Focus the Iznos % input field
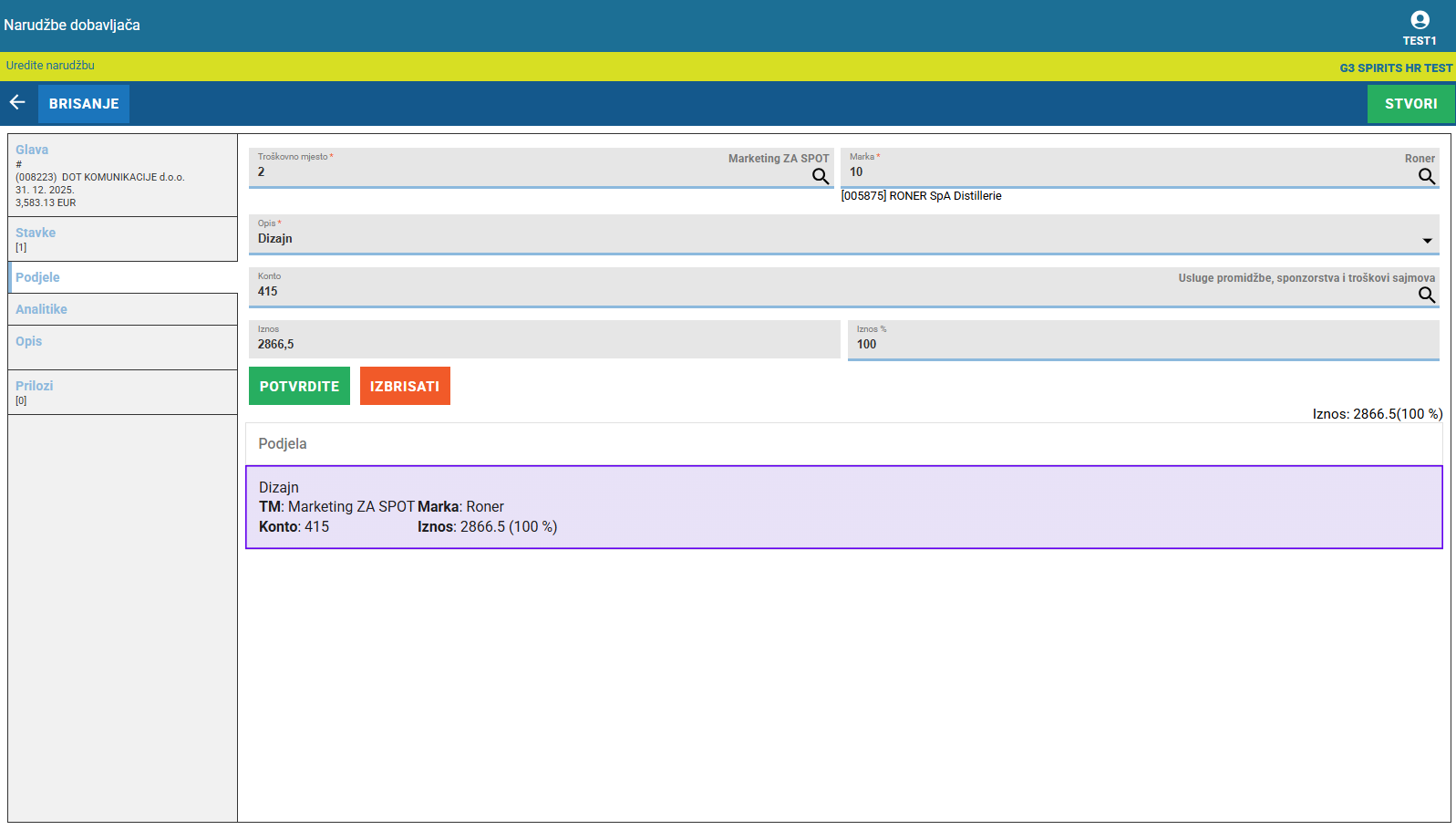 [x=1142, y=344]
